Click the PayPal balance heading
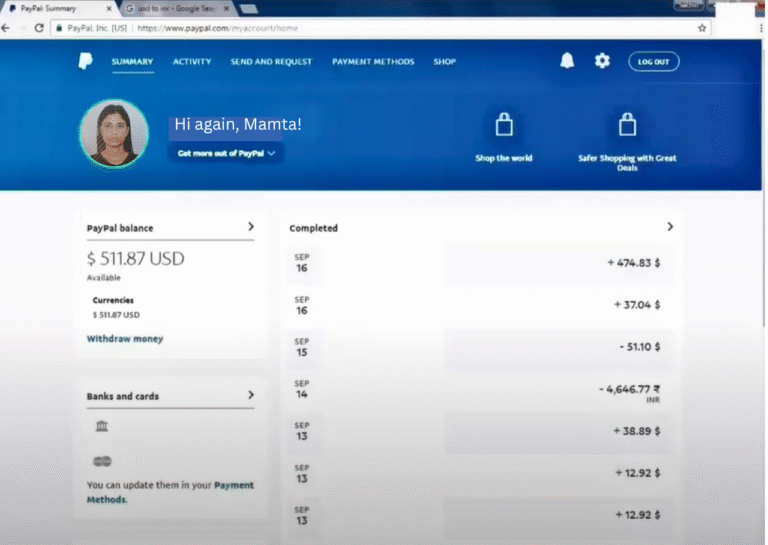Viewport: 768px width, 545px height. coord(120,228)
